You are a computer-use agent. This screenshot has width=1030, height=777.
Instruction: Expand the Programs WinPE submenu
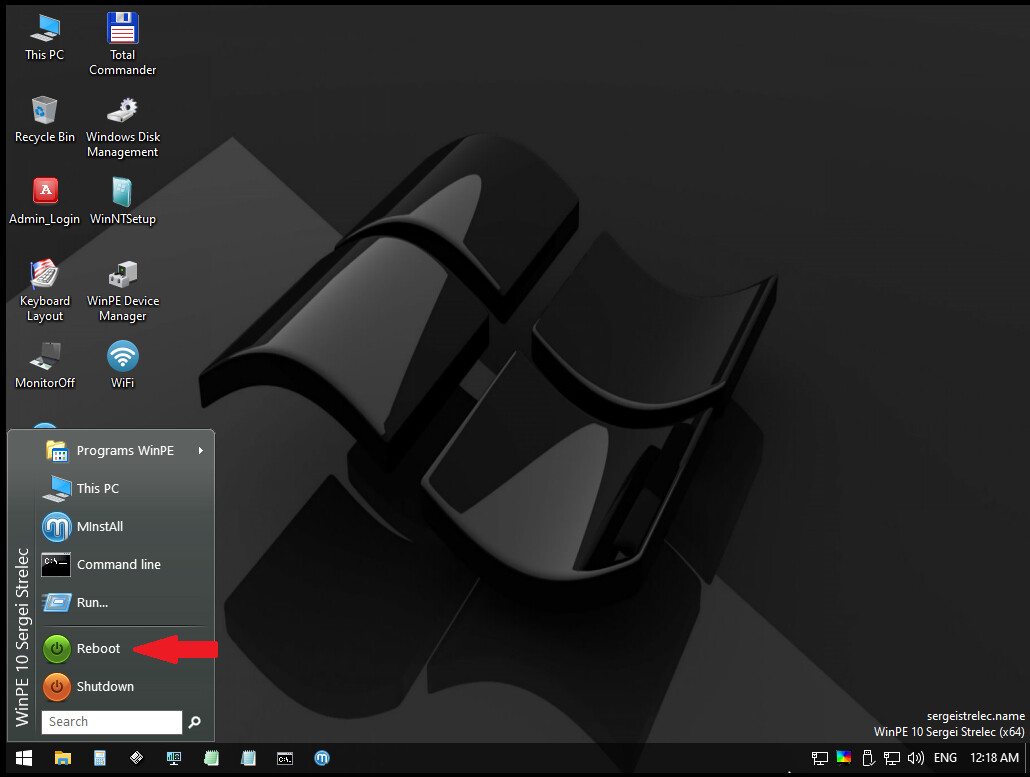coord(123,451)
